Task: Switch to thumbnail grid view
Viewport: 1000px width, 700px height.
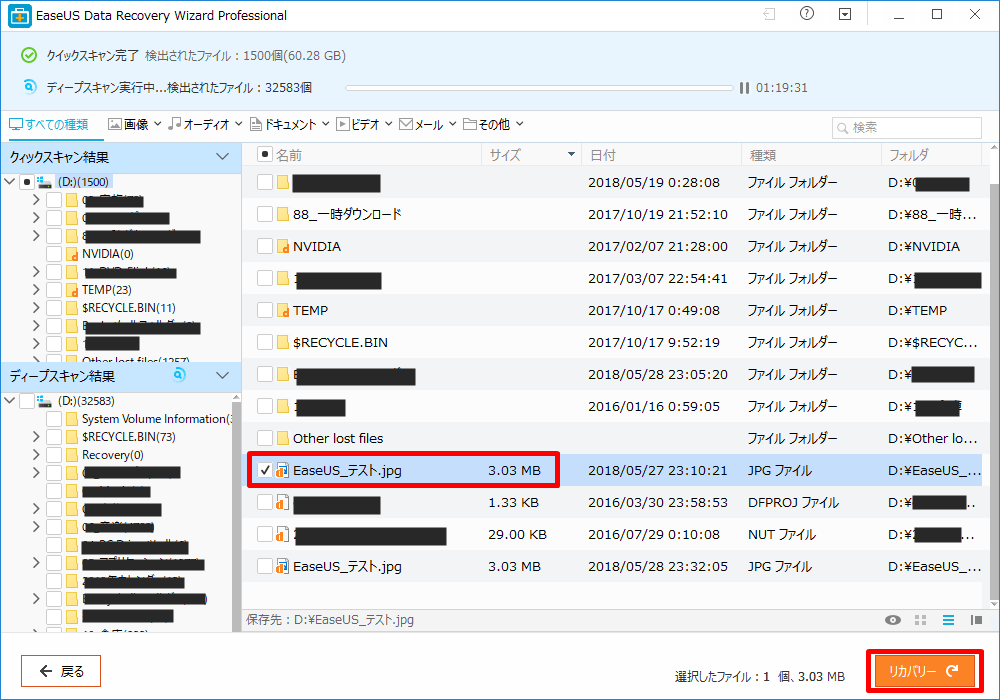Action: pos(921,620)
